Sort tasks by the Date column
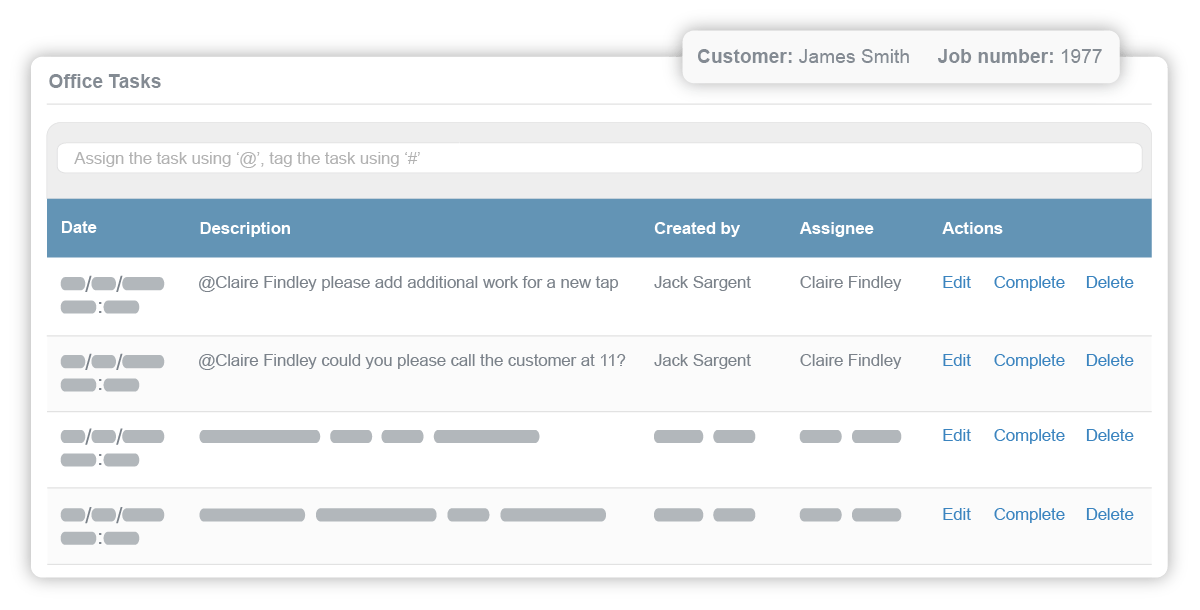The image size is (1200, 610). (x=78, y=227)
